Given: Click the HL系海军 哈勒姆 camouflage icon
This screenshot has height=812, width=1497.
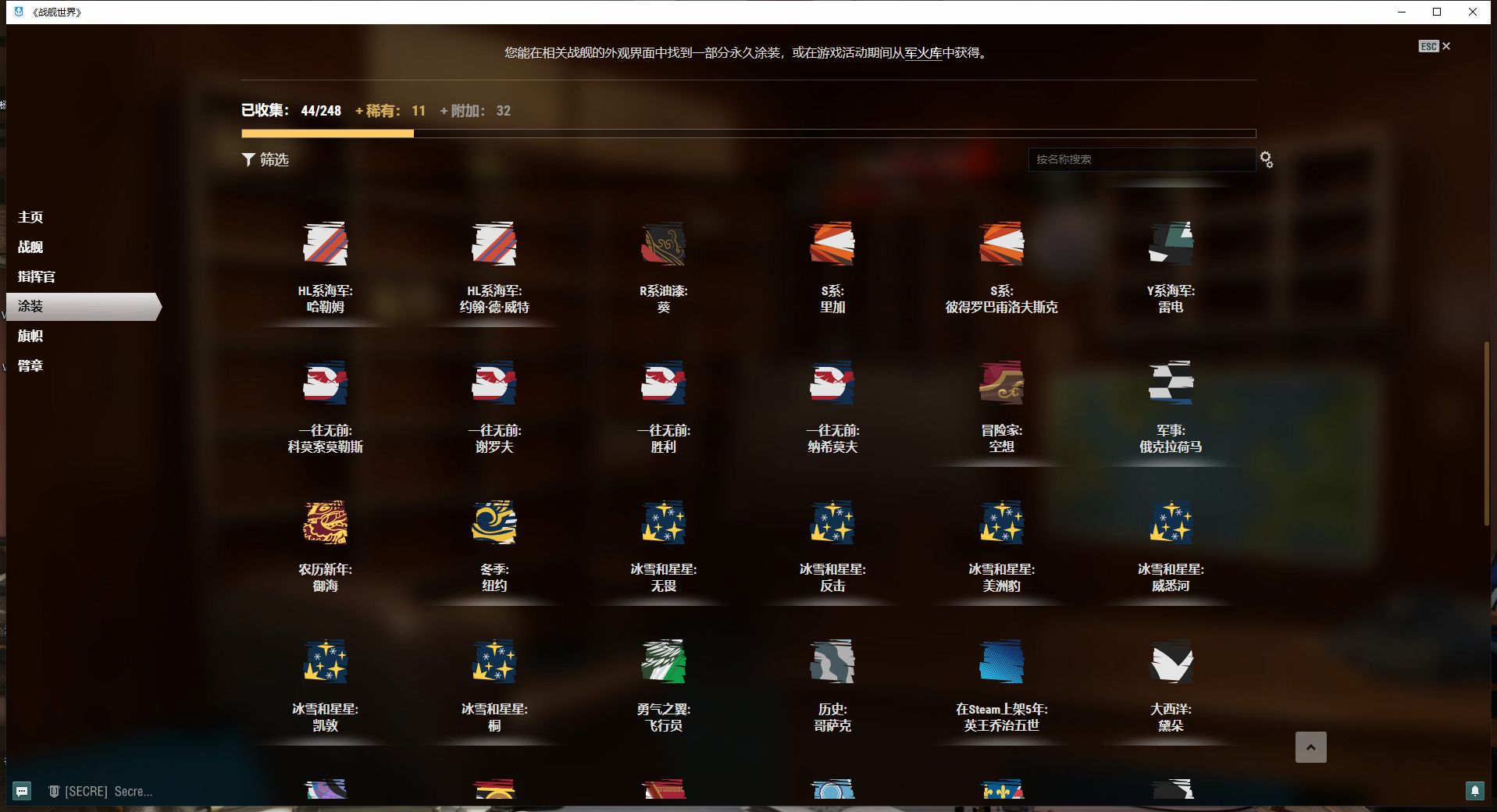Looking at the screenshot, I should 325,244.
